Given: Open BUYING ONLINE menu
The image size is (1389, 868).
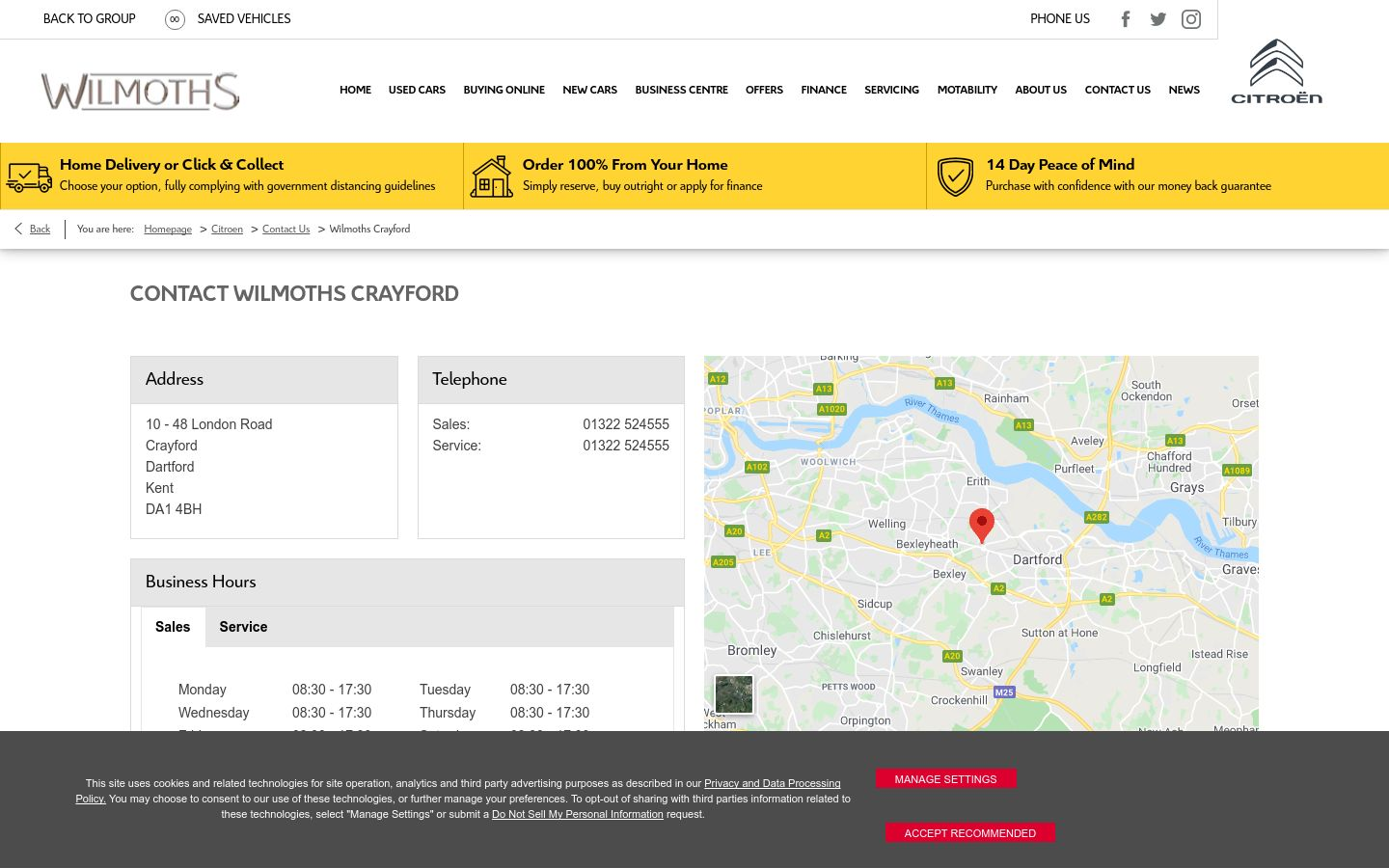Looking at the screenshot, I should tap(504, 90).
